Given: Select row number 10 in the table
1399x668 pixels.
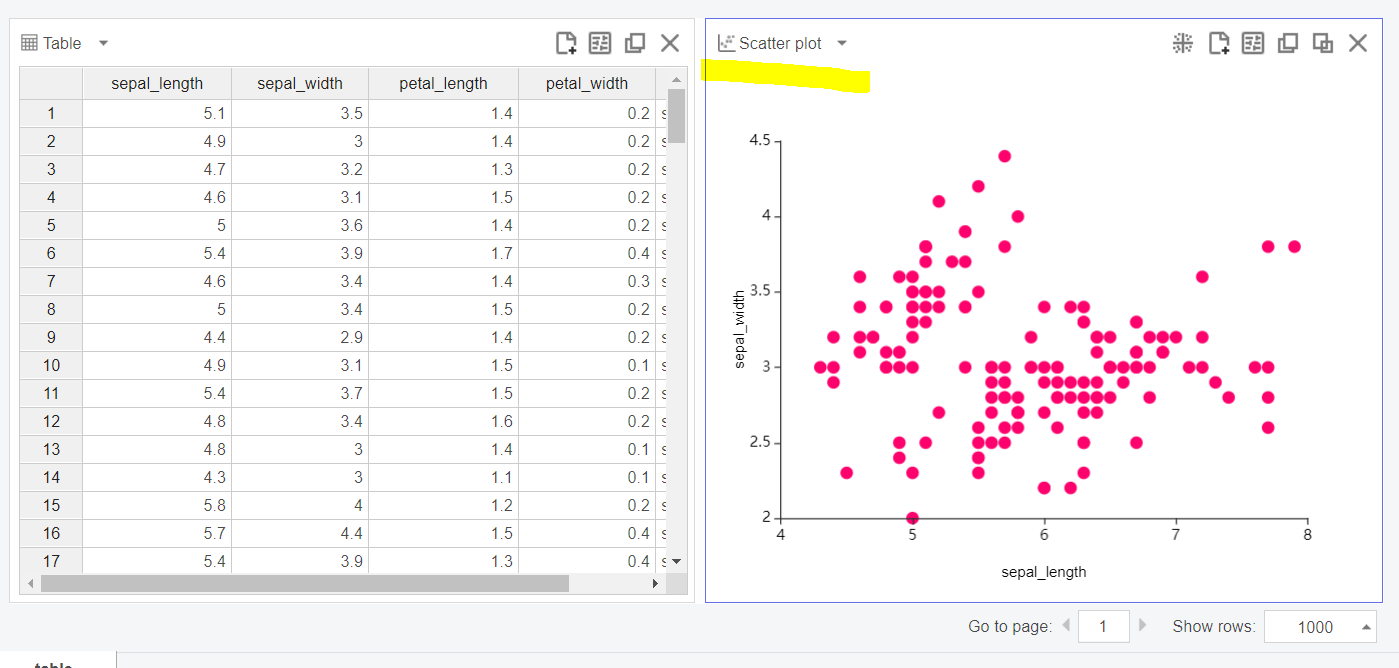Looking at the screenshot, I should [51, 365].
